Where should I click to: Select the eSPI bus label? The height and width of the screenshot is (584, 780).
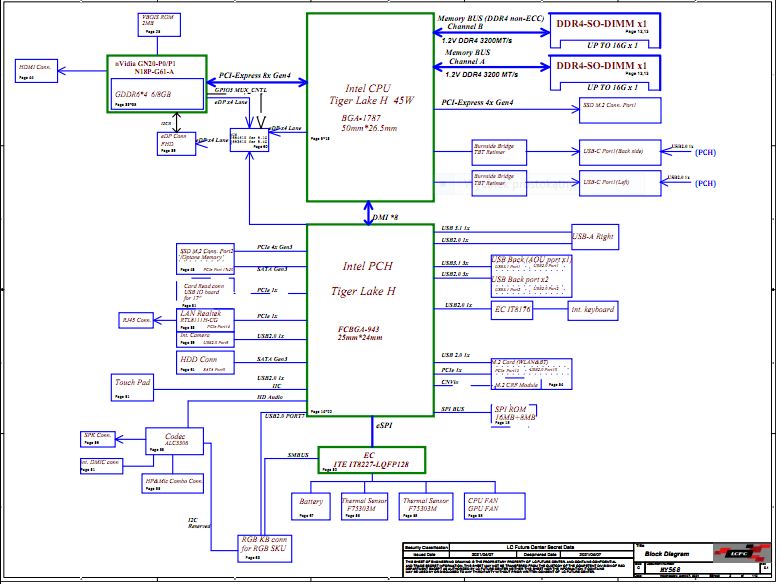coord(385,426)
